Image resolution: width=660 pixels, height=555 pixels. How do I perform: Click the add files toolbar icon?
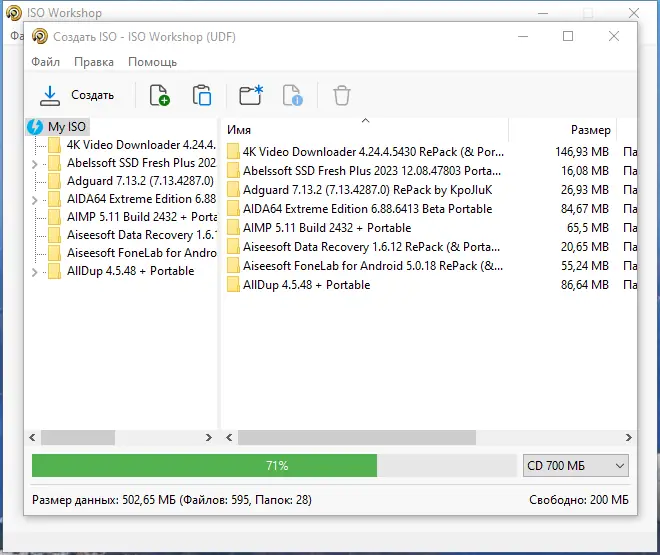pos(160,95)
